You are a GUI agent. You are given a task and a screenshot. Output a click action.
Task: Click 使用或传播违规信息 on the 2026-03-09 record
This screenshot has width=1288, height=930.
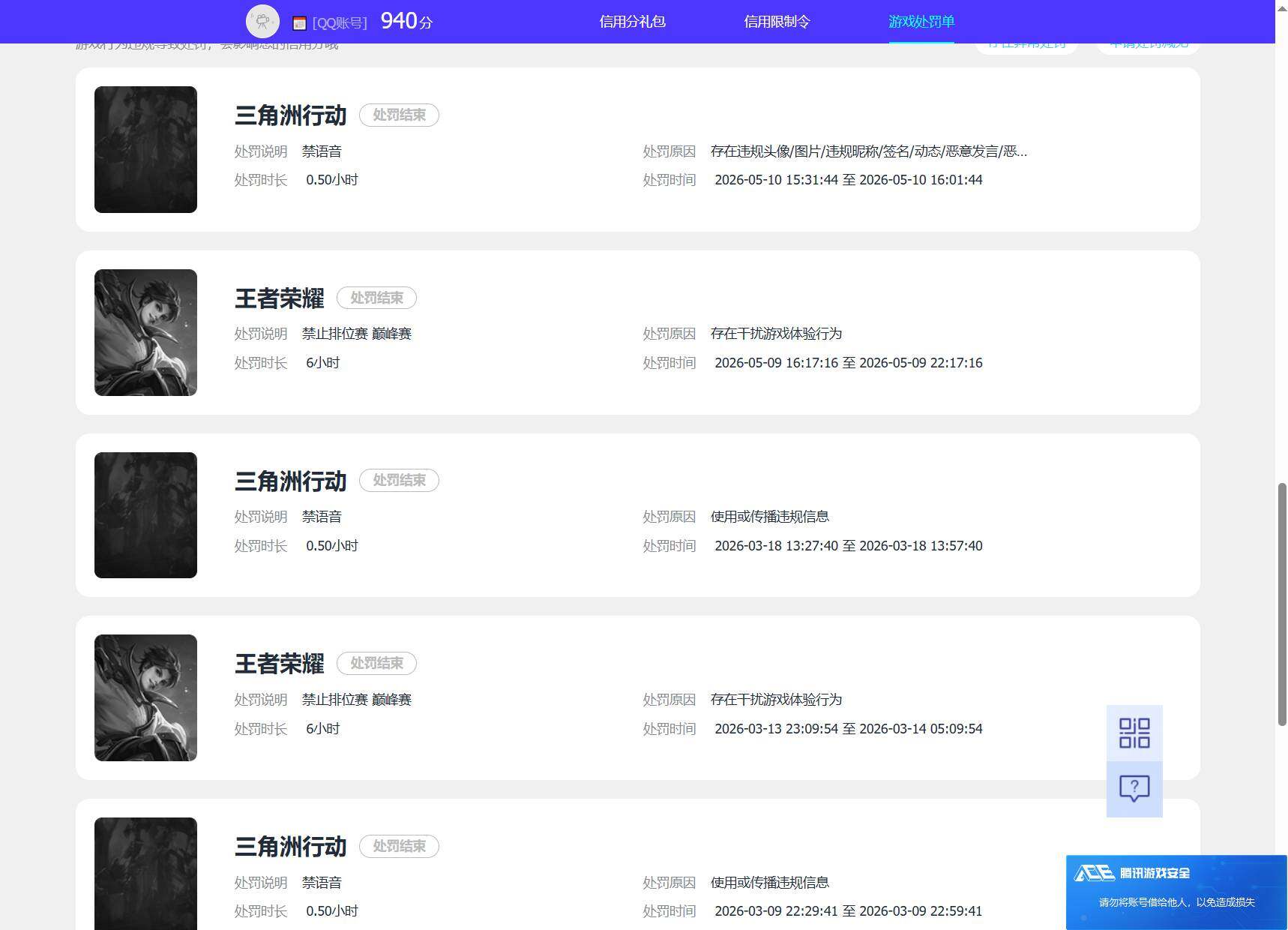(x=769, y=883)
